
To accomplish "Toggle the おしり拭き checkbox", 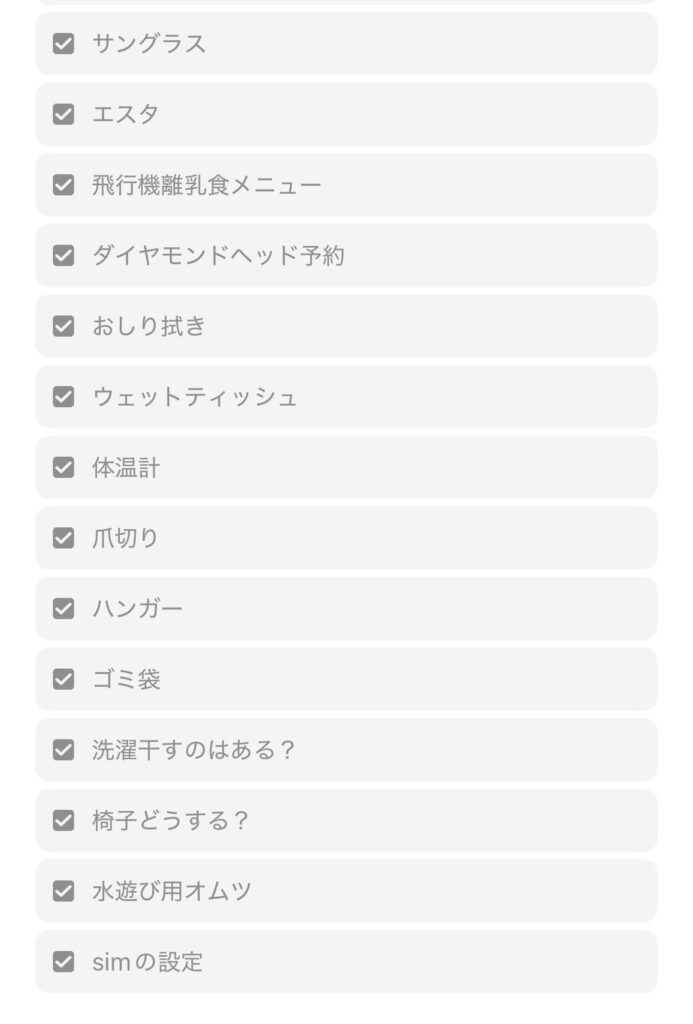I will 64,326.
